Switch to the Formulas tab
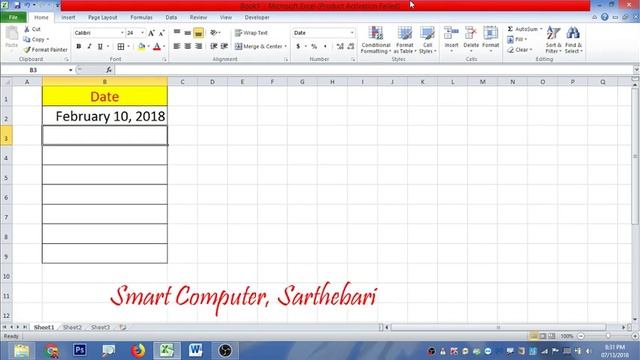Viewport: 640px width, 360px height. pos(141,18)
